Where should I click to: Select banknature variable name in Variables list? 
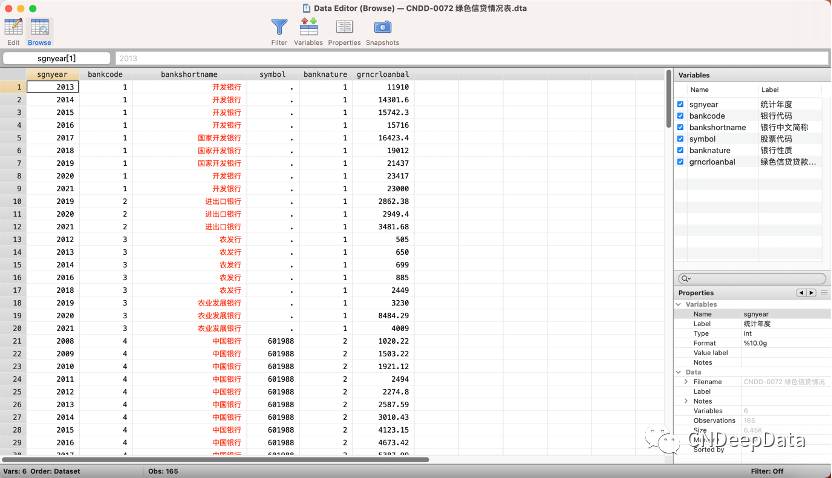[709, 151]
